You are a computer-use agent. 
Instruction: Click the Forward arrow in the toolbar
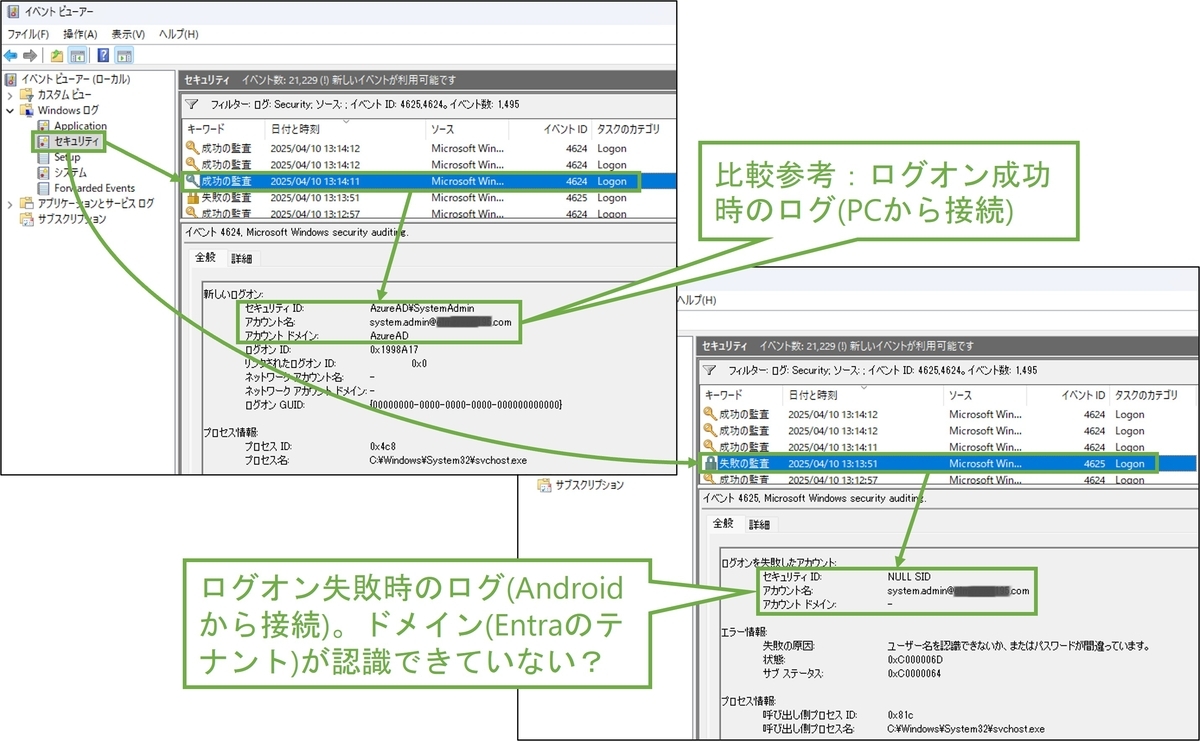pyautogui.click(x=30, y=55)
